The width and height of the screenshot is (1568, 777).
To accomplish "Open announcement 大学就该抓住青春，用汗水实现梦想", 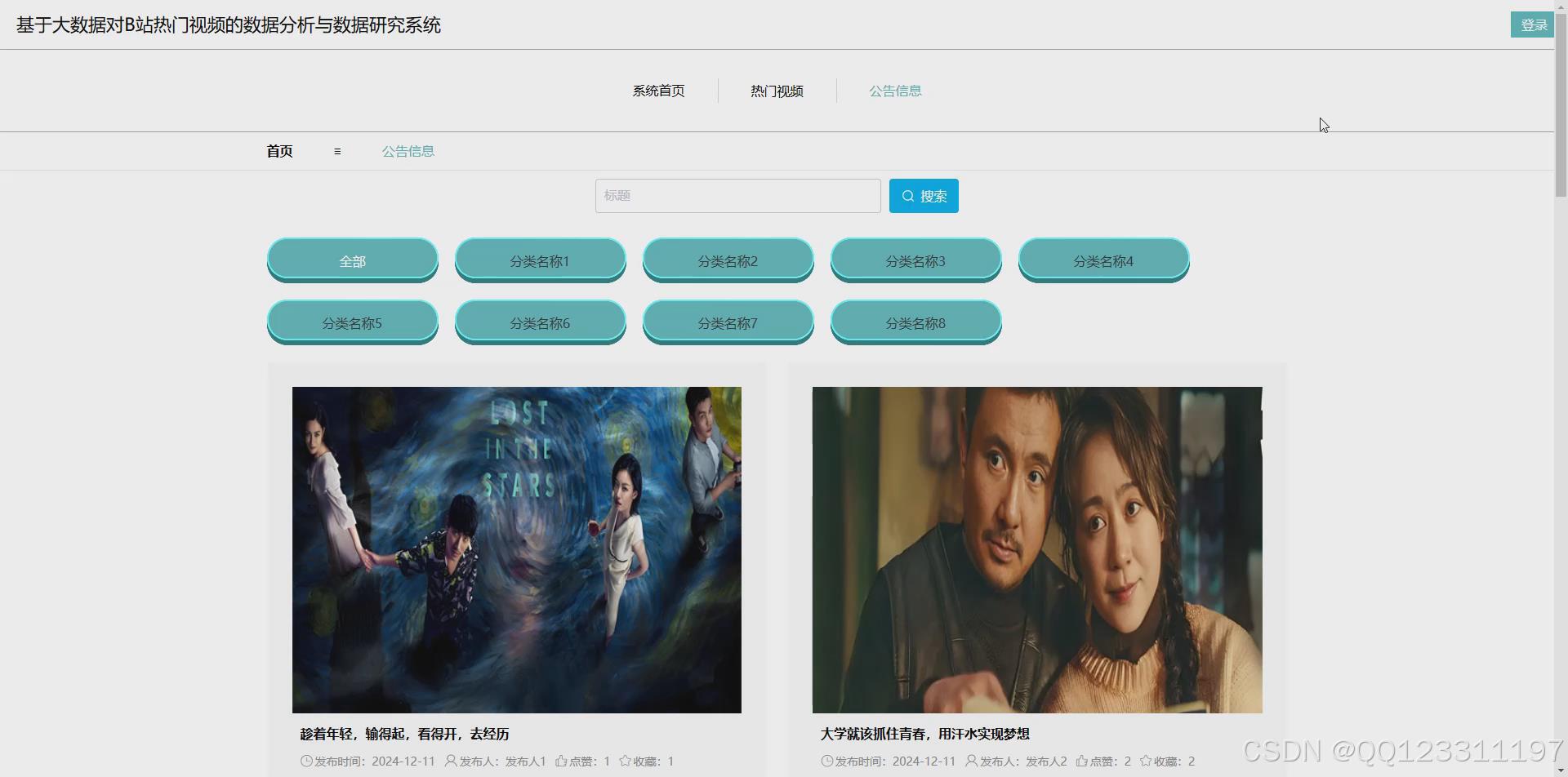I will point(925,734).
